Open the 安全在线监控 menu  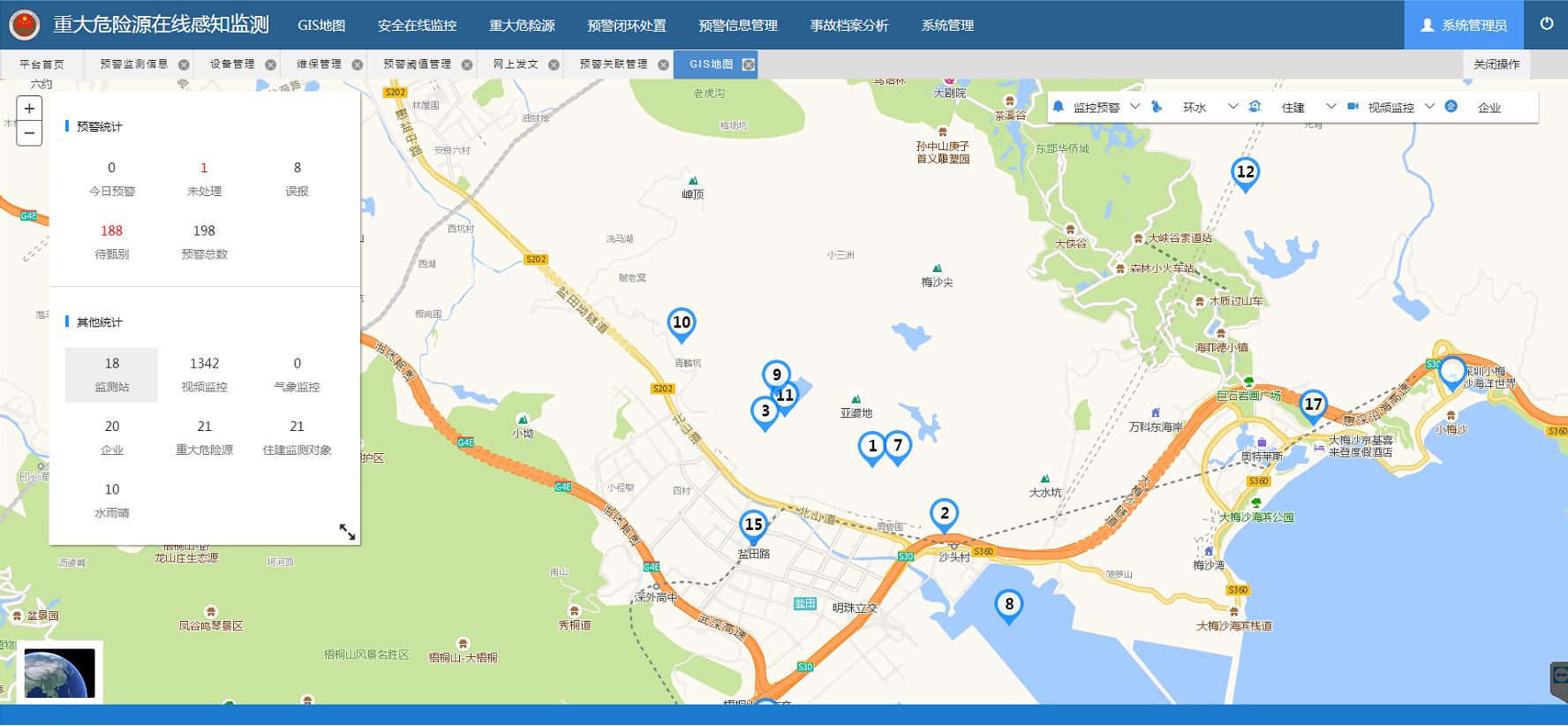click(x=417, y=26)
